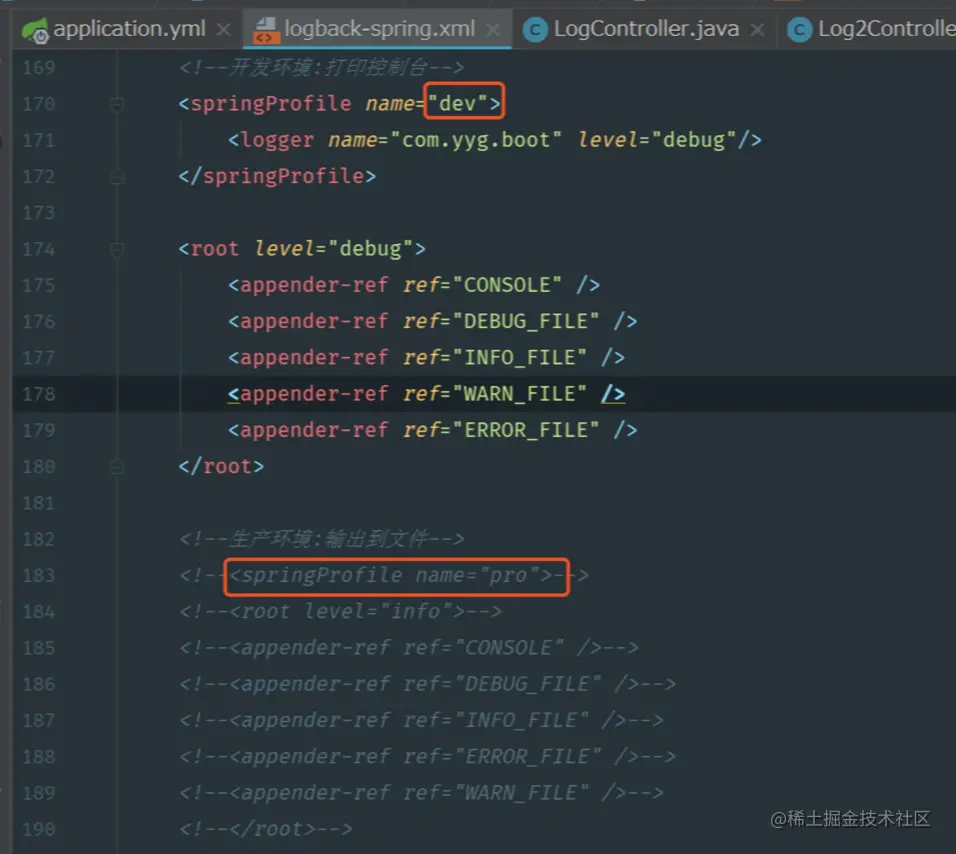Click the "DEBUG_FILE" appender-ref on line 176
956x854 pixels.
click(x=433, y=321)
